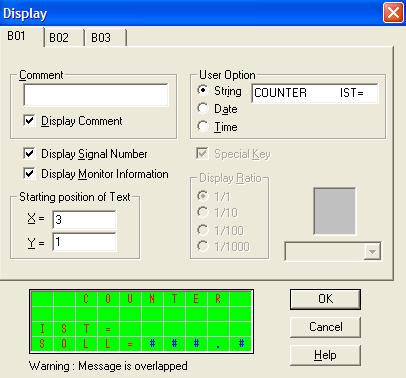Choose the 1/100 display ratio
The height and width of the screenshot is (378, 406).
pos(203,230)
